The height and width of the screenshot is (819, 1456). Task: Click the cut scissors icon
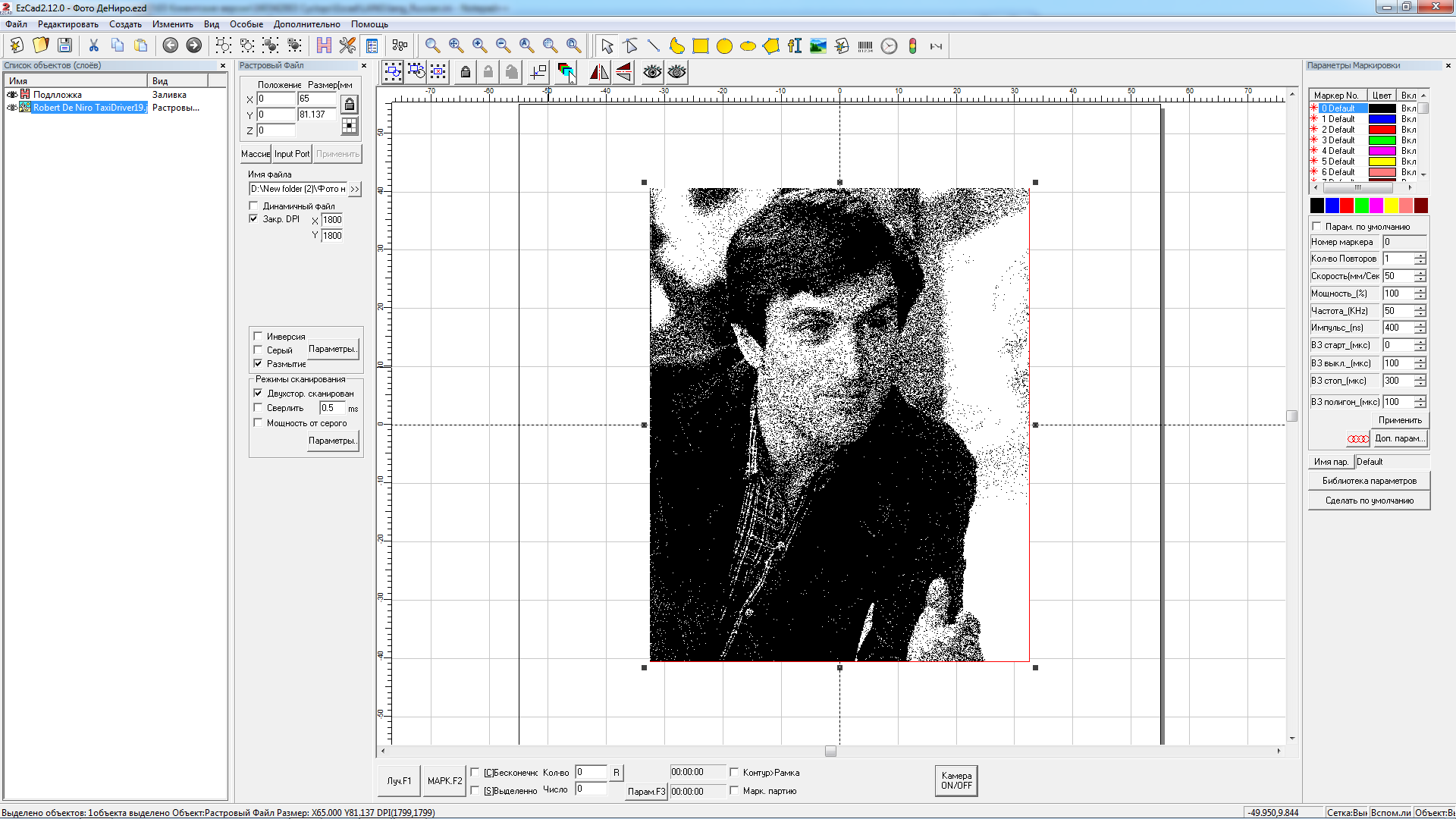tap(94, 45)
